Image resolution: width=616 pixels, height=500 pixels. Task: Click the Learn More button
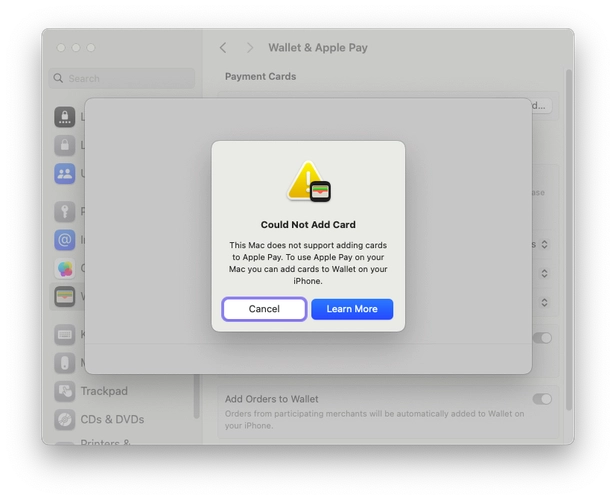[352, 309]
